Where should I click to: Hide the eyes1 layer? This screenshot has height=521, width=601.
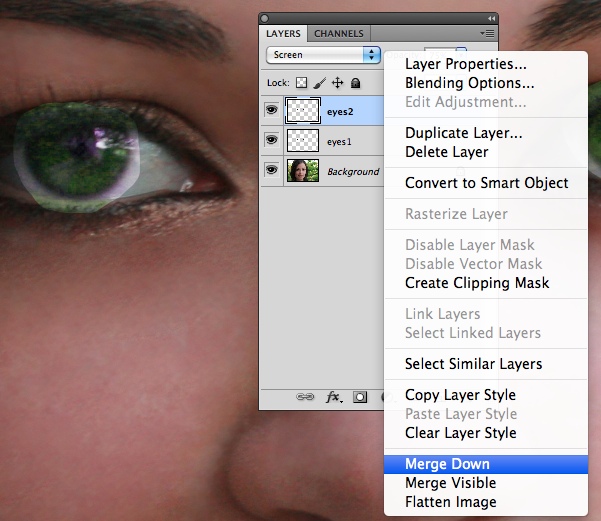point(272,140)
